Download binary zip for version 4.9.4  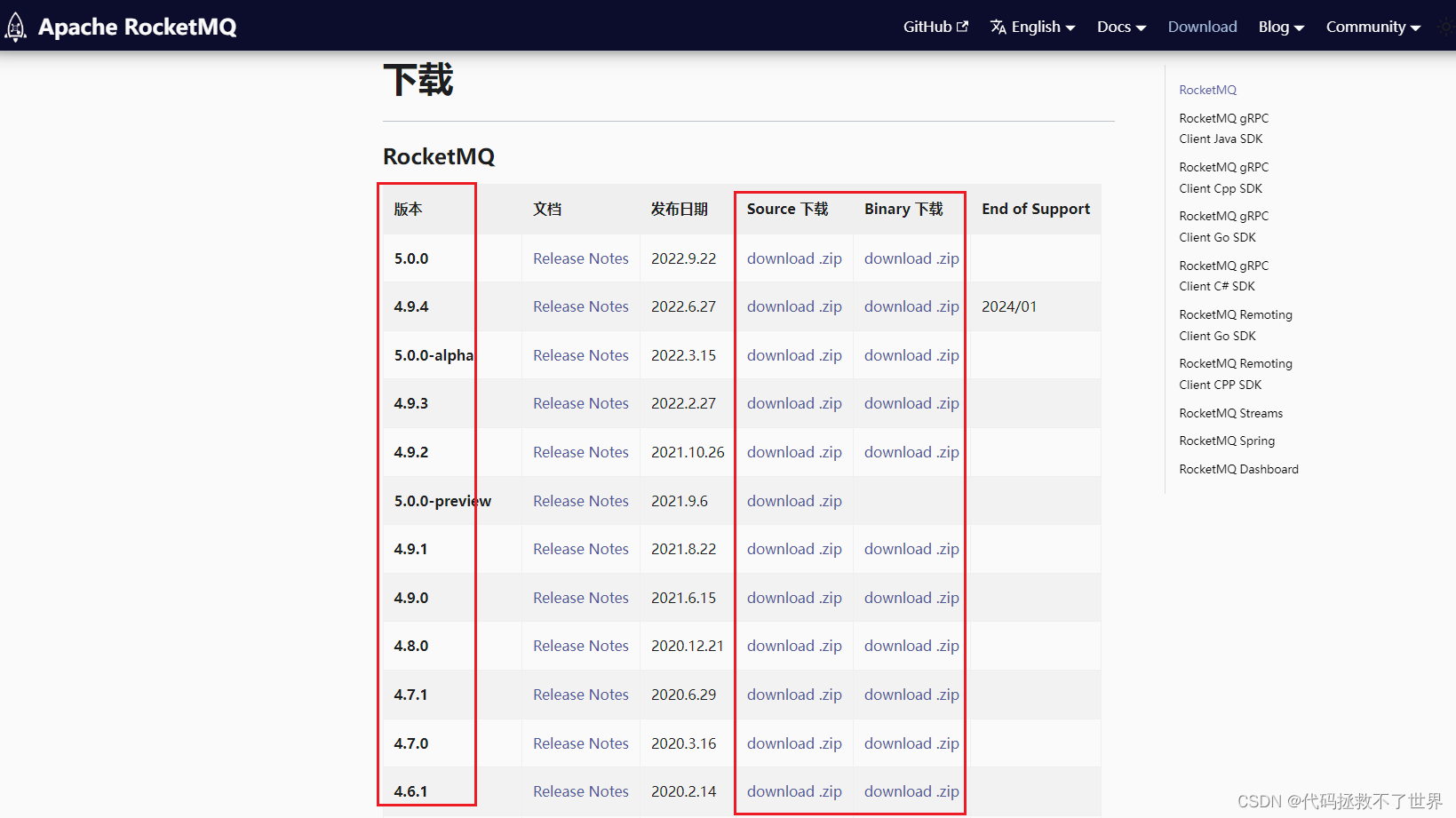click(911, 306)
